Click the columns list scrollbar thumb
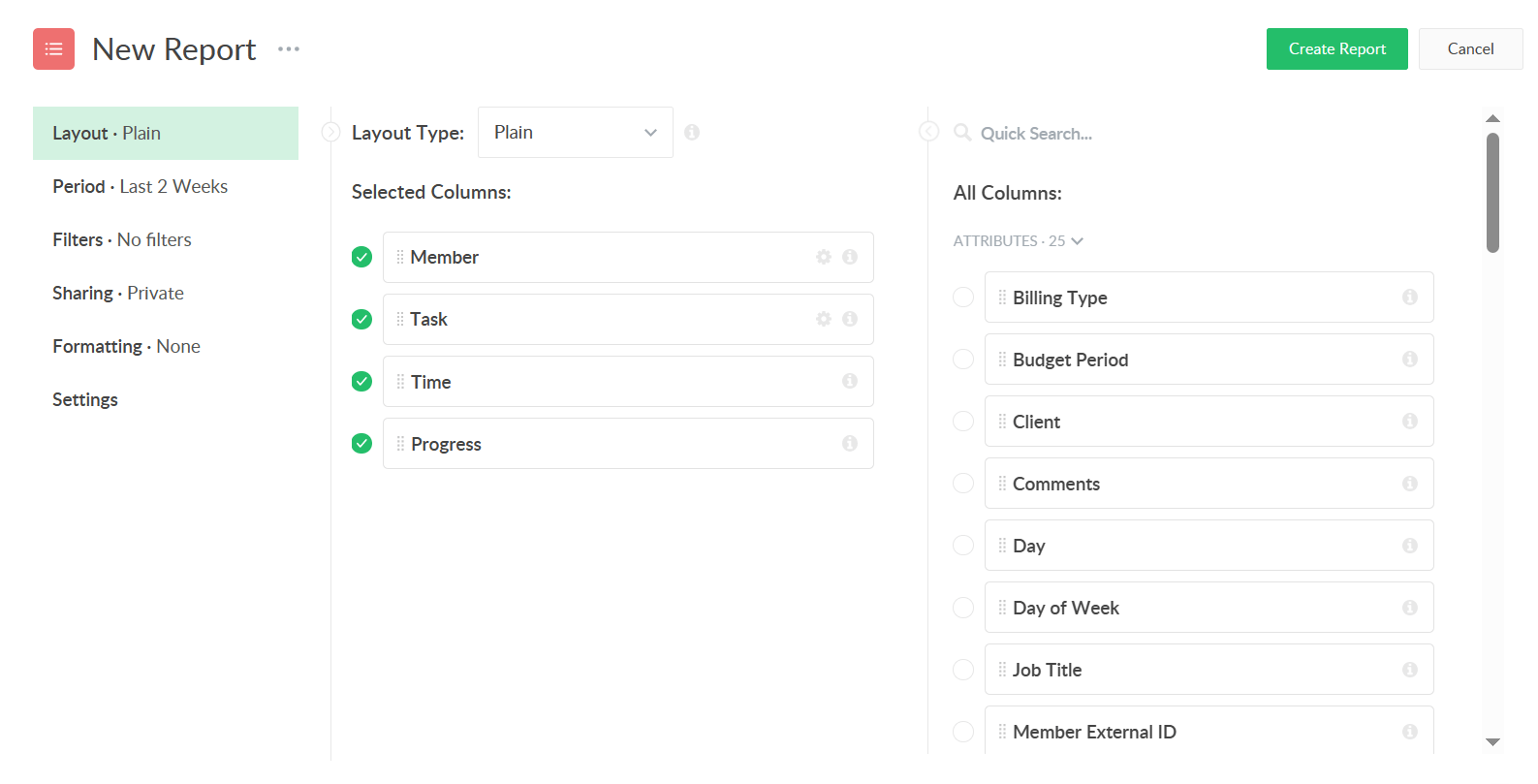This screenshot has width=1538, height=784. pyautogui.click(x=1492, y=193)
